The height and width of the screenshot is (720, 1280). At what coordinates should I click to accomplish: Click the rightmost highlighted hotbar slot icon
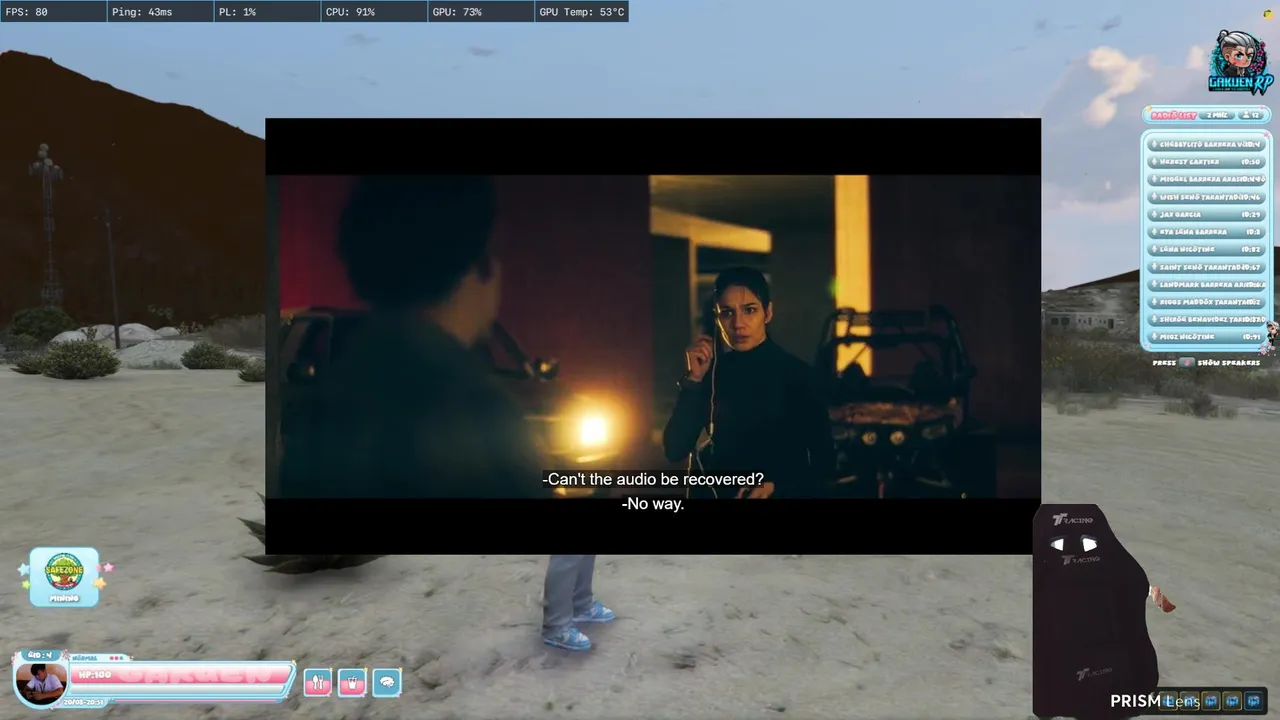pyautogui.click(x=1253, y=701)
